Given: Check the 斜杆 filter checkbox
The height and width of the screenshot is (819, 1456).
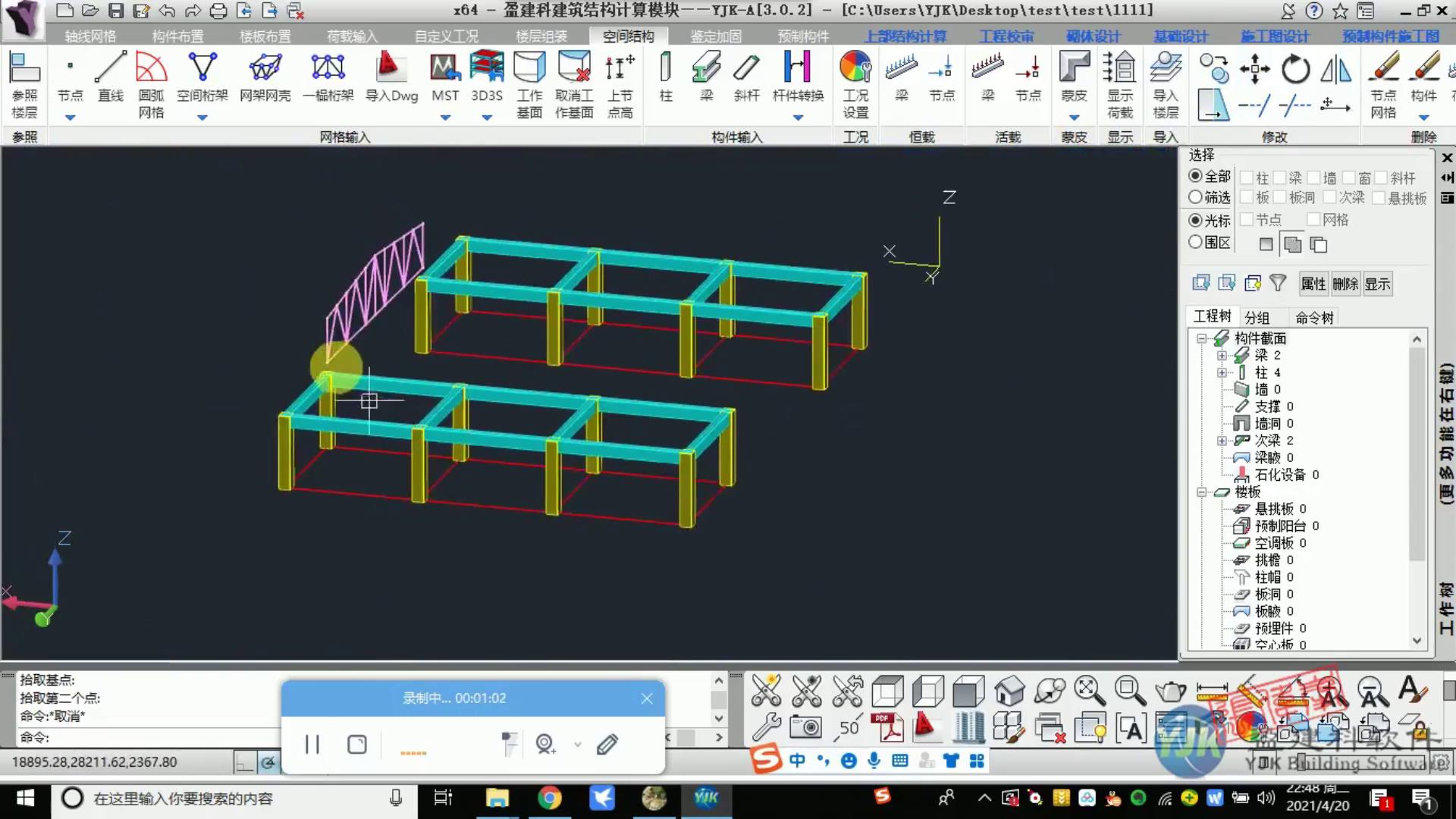Looking at the screenshot, I should point(1382,177).
